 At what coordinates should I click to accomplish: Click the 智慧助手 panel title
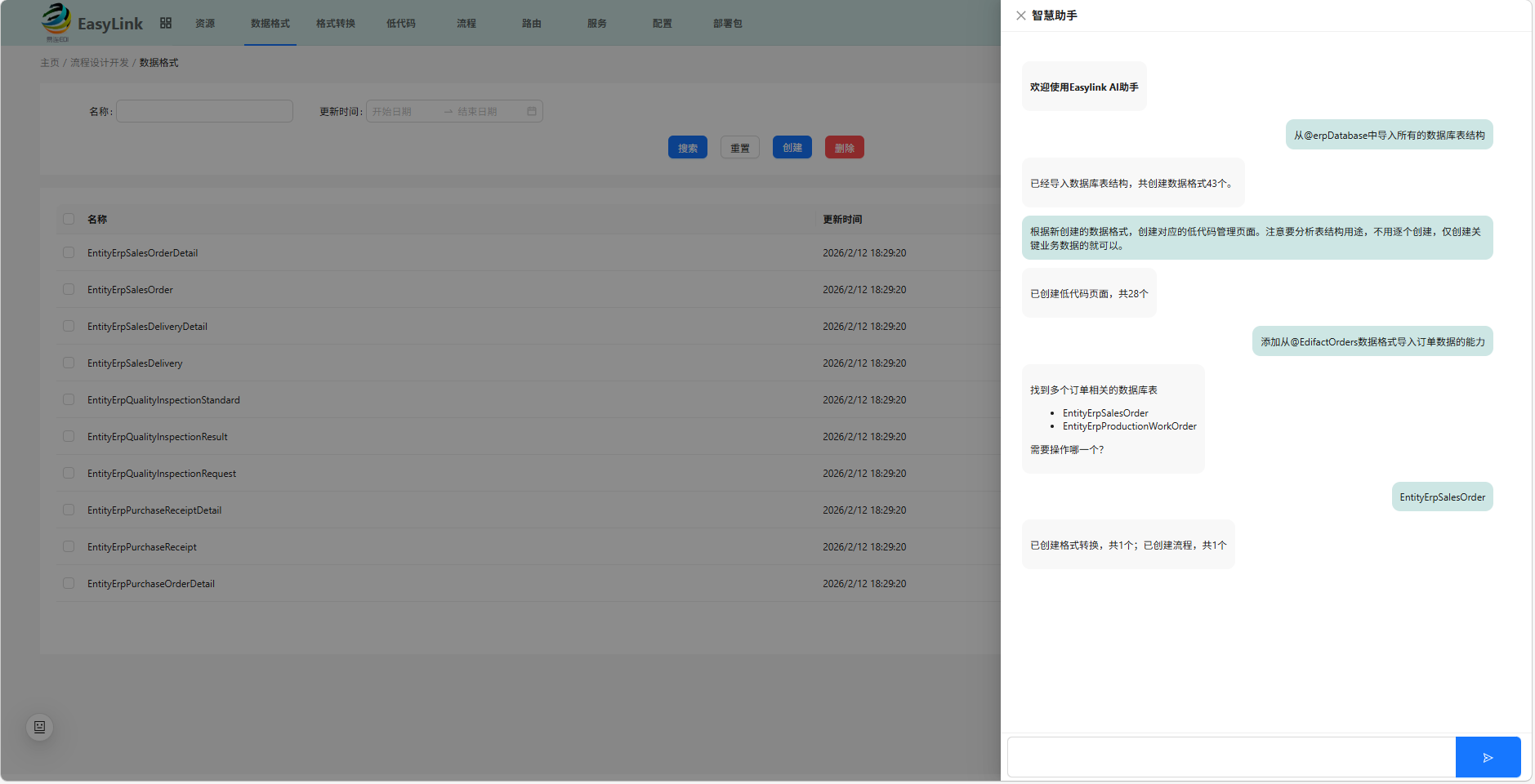click(1055, 16)
